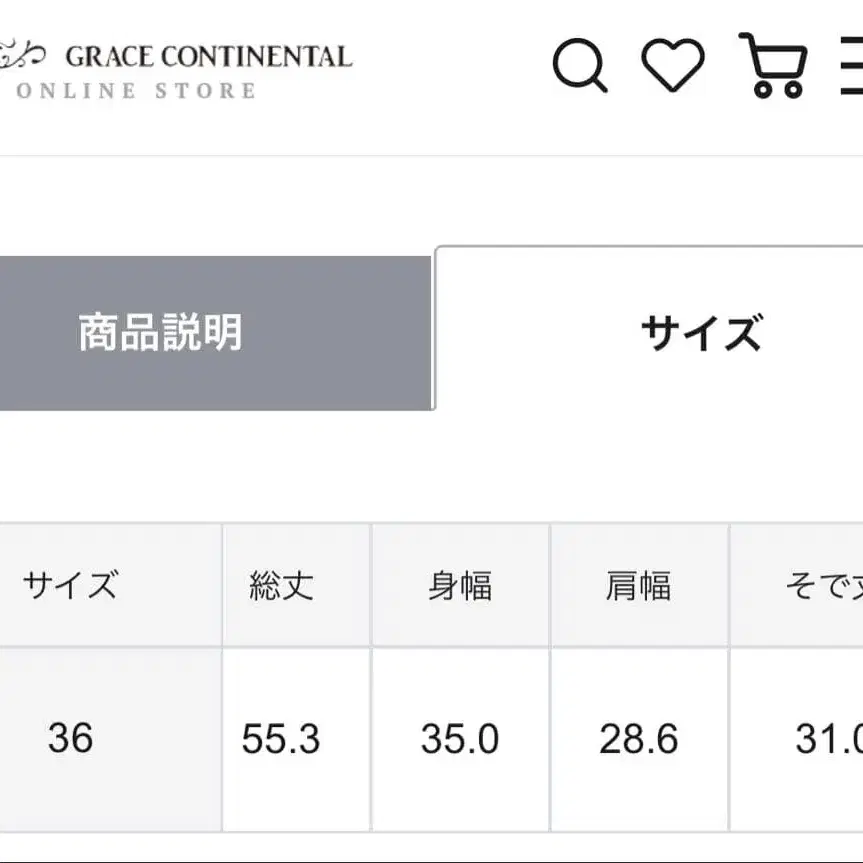Select the size 36 cell

click(71, 739)
